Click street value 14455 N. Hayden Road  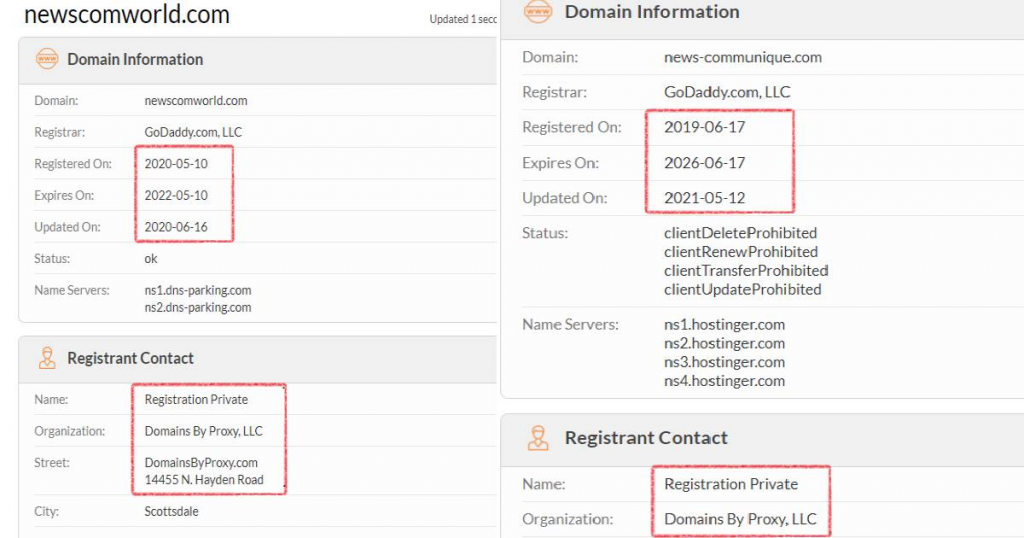[204, 480]
